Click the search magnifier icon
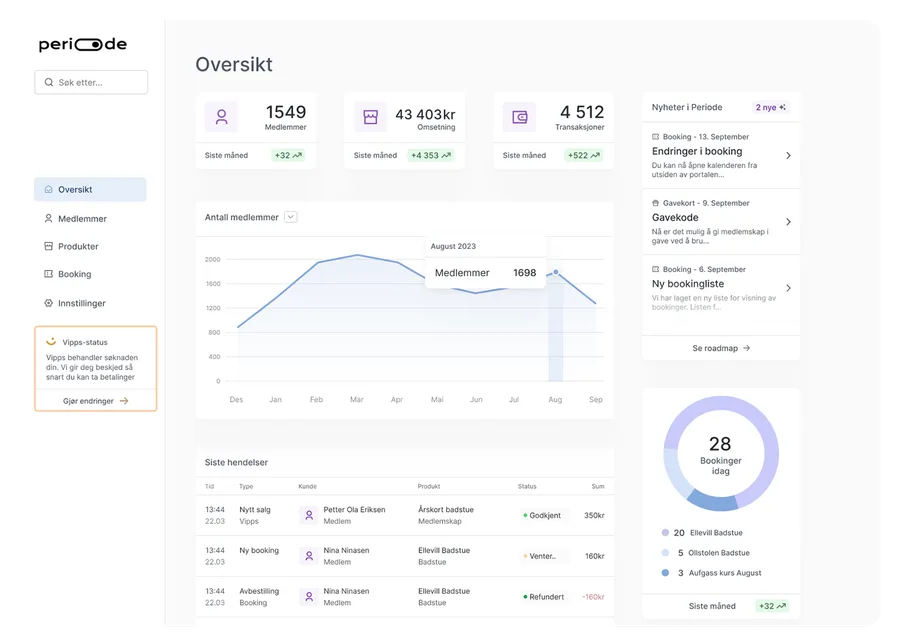 click(49, 83)
